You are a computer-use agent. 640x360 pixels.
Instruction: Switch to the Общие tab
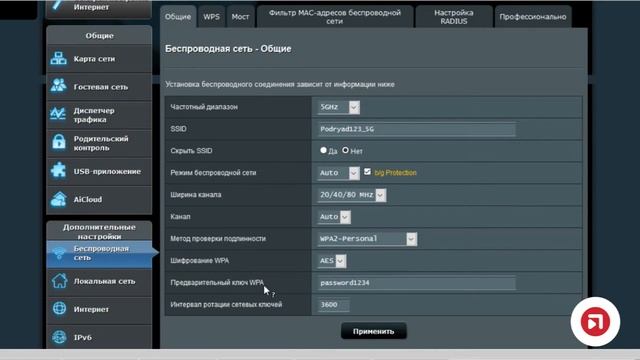178,17
